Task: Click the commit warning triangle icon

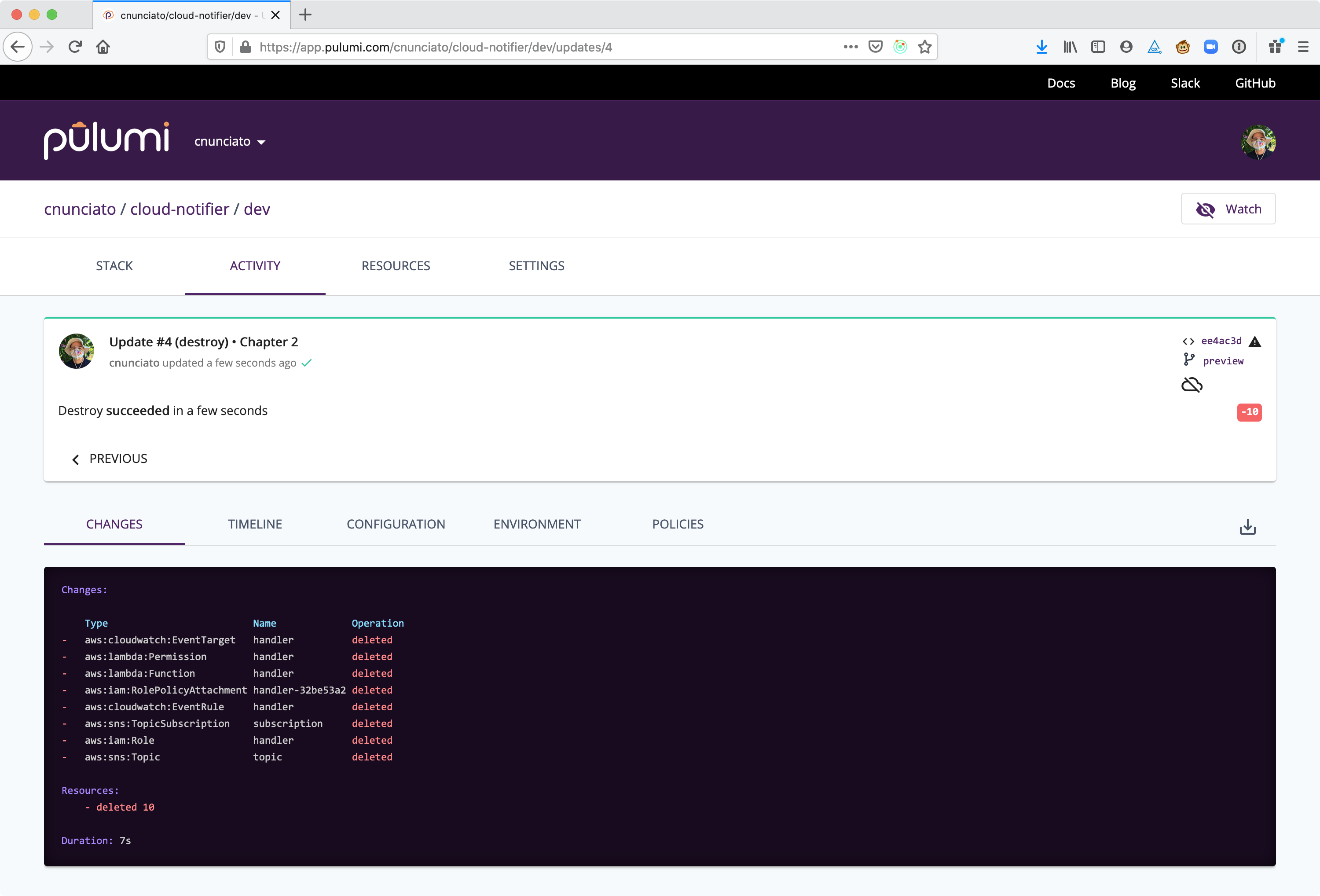Action: 1255,342
